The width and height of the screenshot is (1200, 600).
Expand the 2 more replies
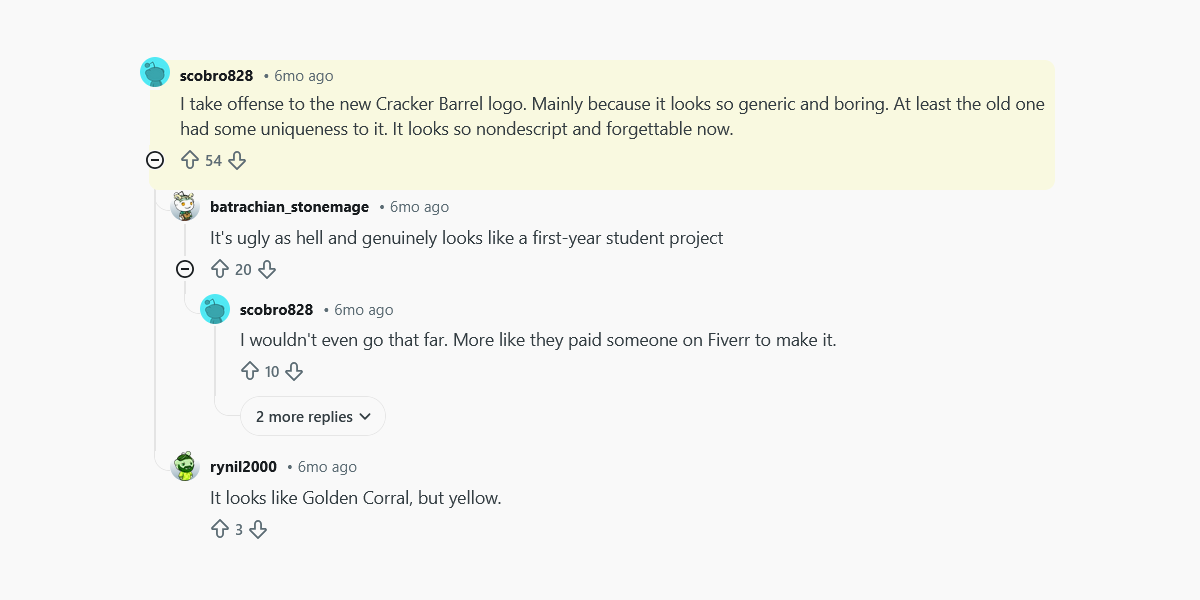click(312, 416)
